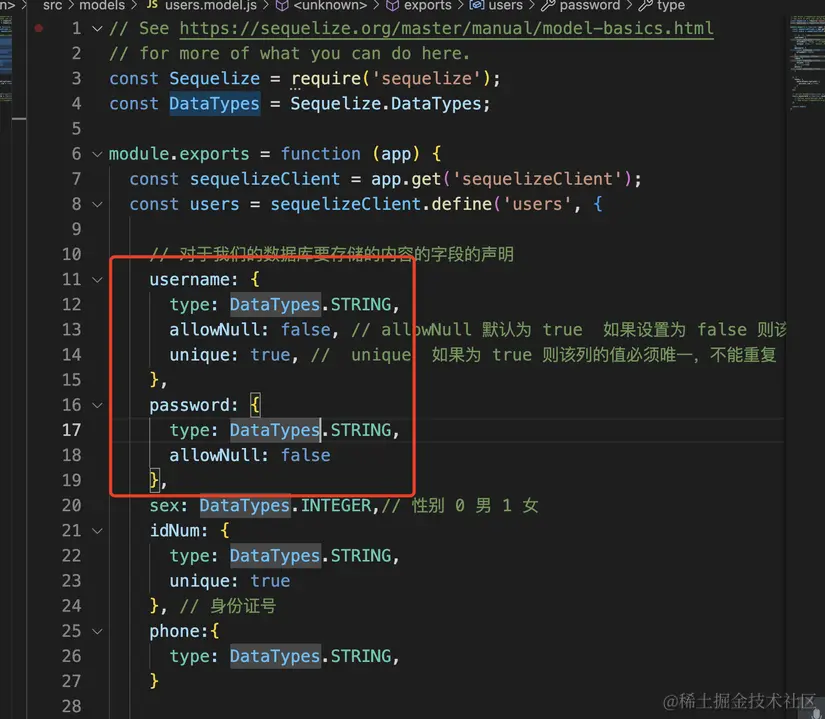This screenshot has width=825, height=719.
Task: Collapse the module.exports function on line 6
Action: [97, 154]
